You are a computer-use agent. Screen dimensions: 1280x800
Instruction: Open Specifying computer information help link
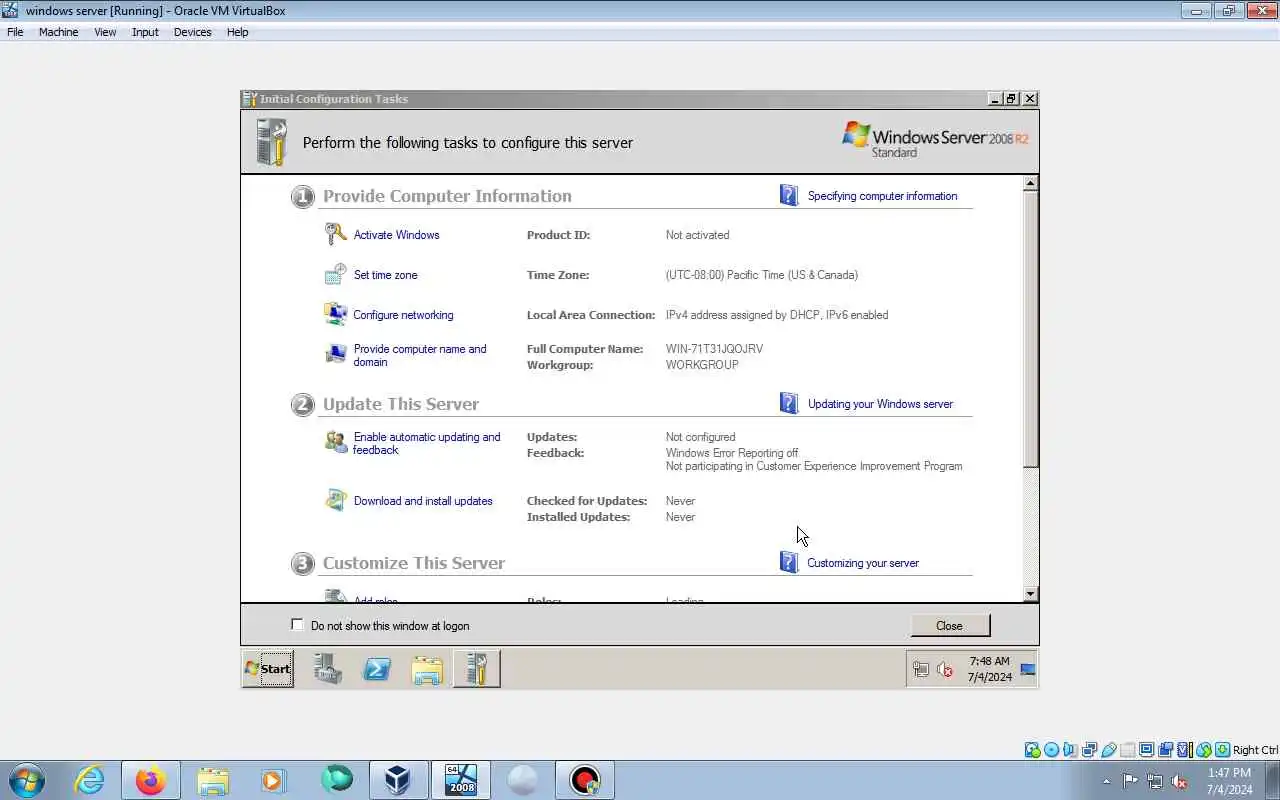(x=882, y=196)
